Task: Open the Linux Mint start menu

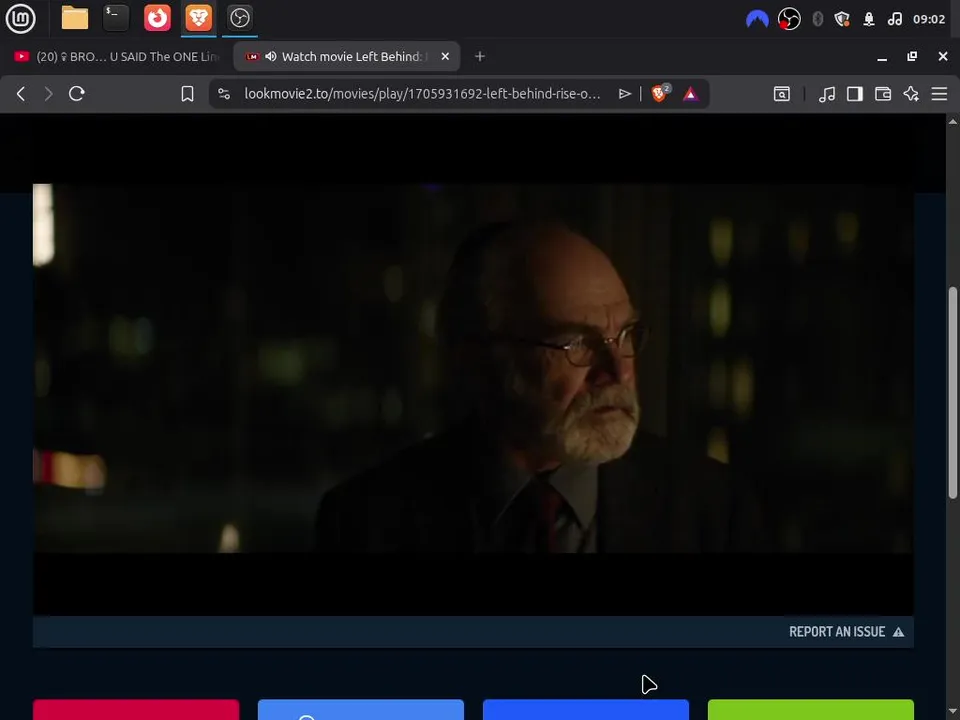Action: [20, 18]
